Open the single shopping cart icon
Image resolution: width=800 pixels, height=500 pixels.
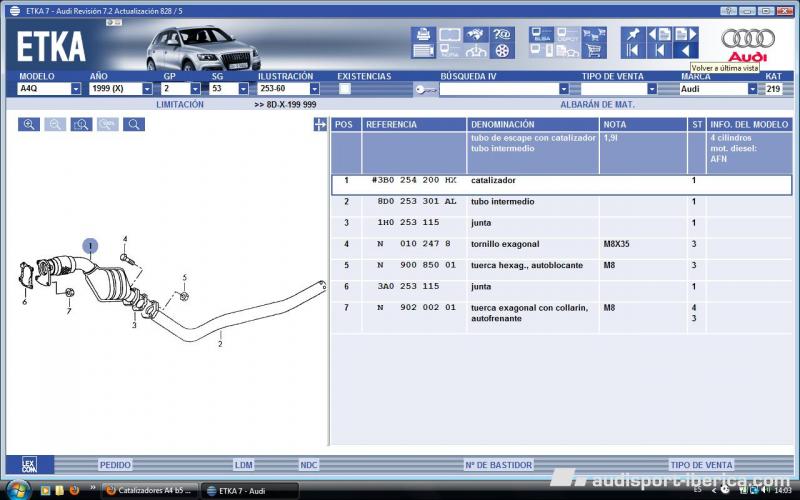[x=594, y=51]
